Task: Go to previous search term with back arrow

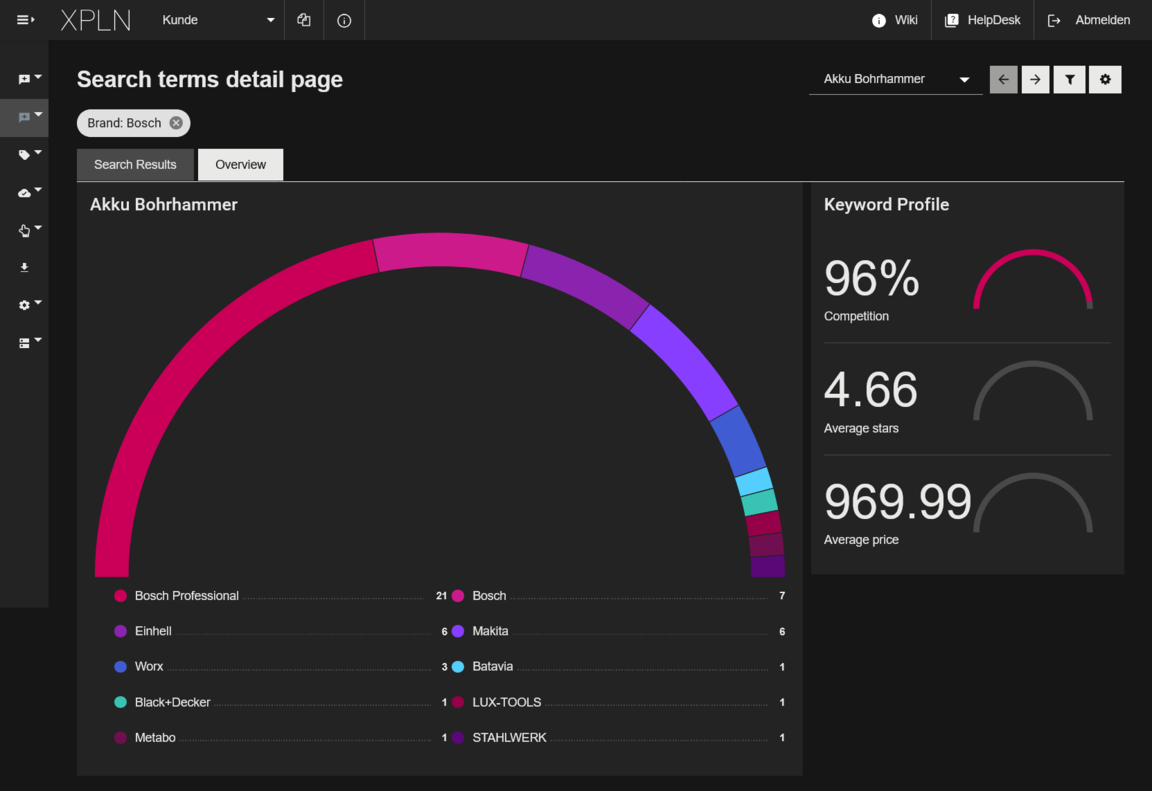Action: pyautogui.click(x=1004, y=79)
